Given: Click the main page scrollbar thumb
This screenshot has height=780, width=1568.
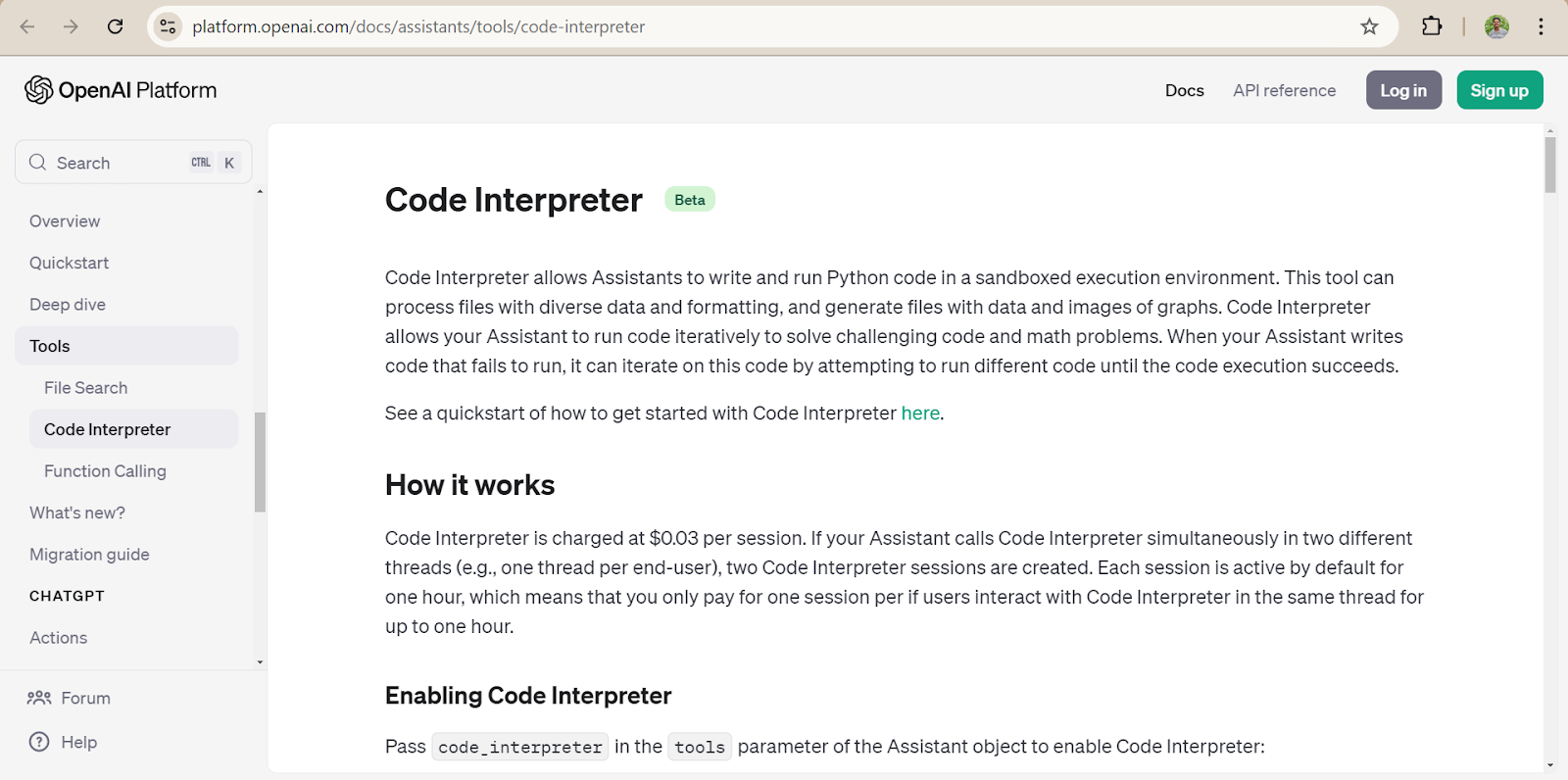Looking at the screenshot, I should click(1549, 165).
